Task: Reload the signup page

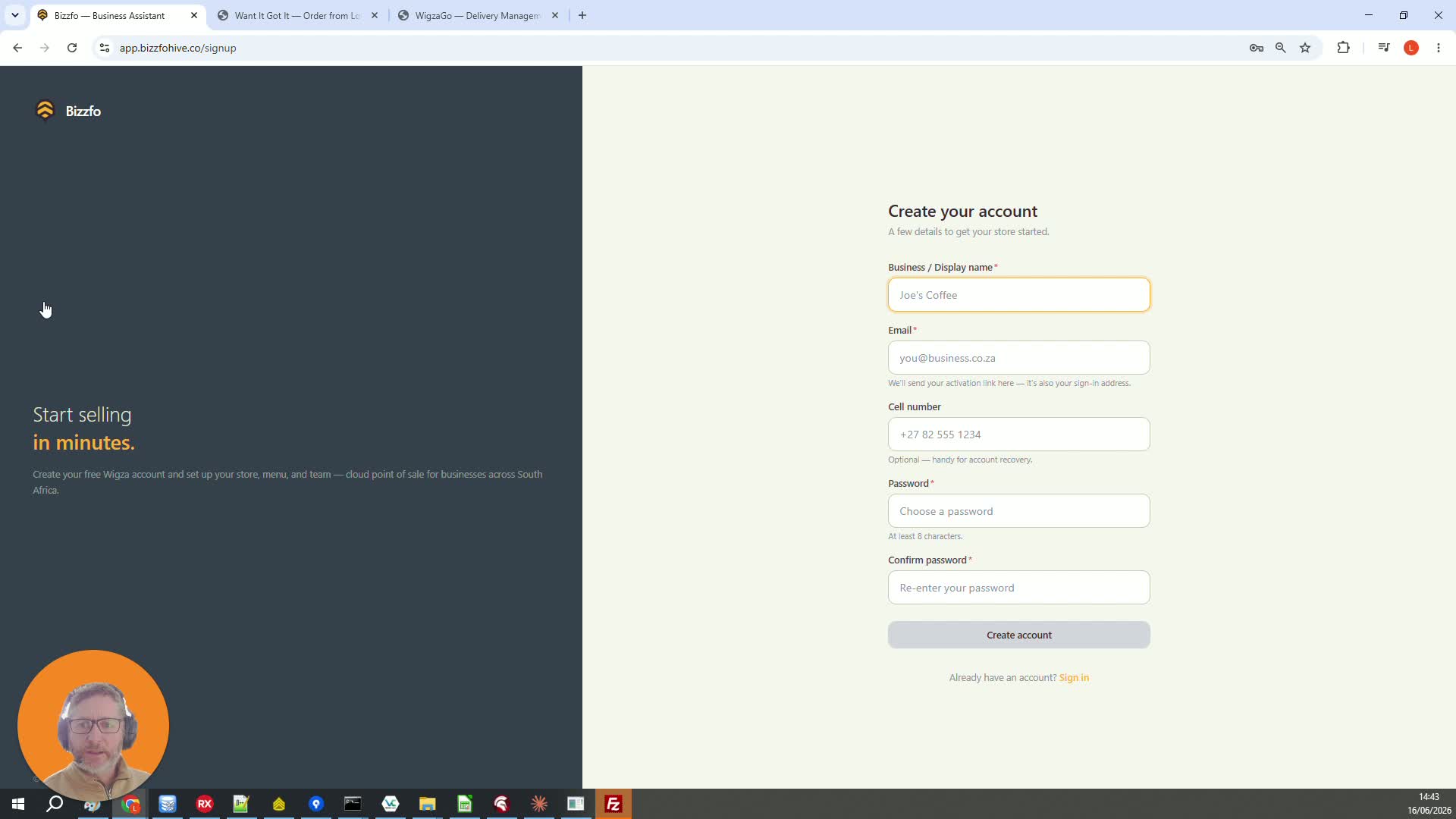Action: (72, 48)
